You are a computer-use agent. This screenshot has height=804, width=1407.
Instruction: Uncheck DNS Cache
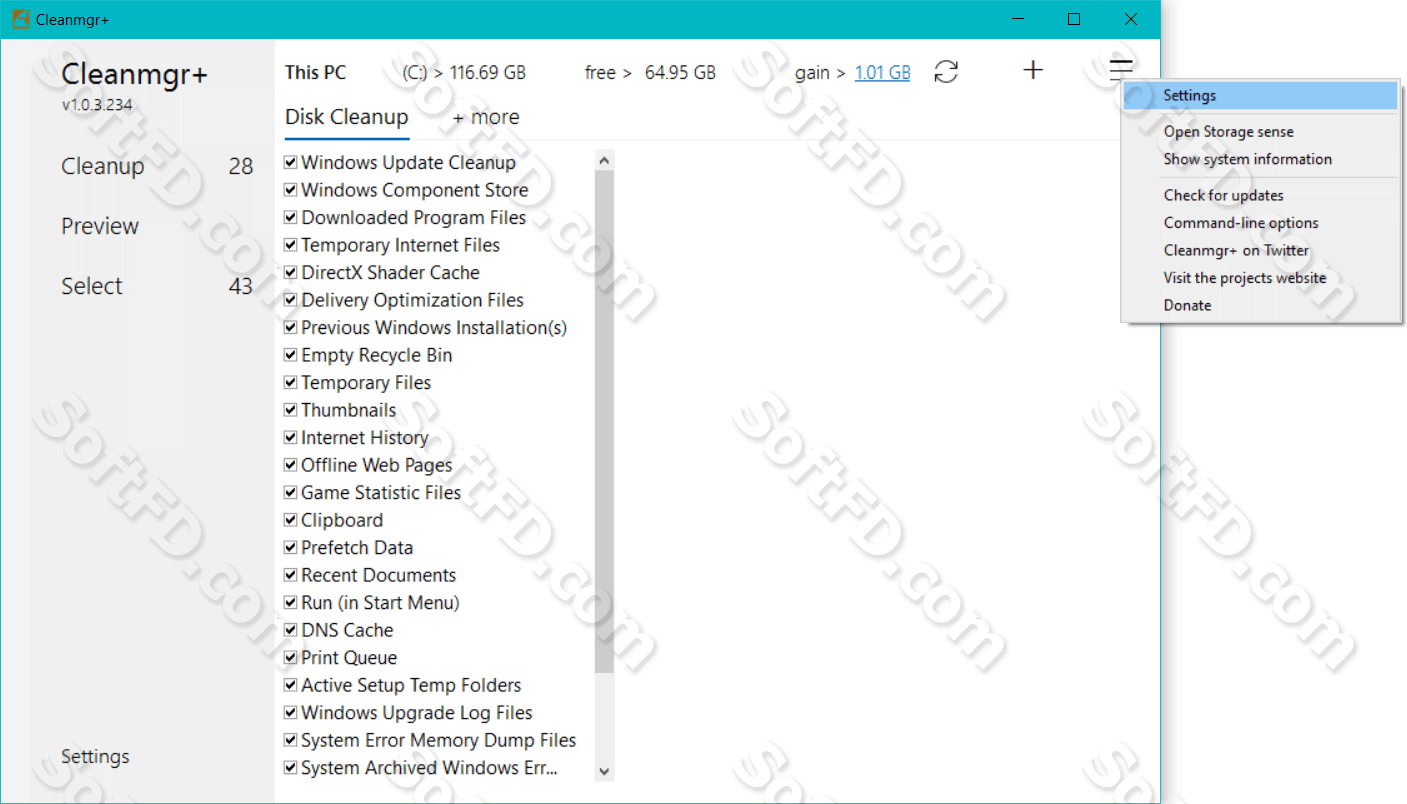tap(291, 630)
